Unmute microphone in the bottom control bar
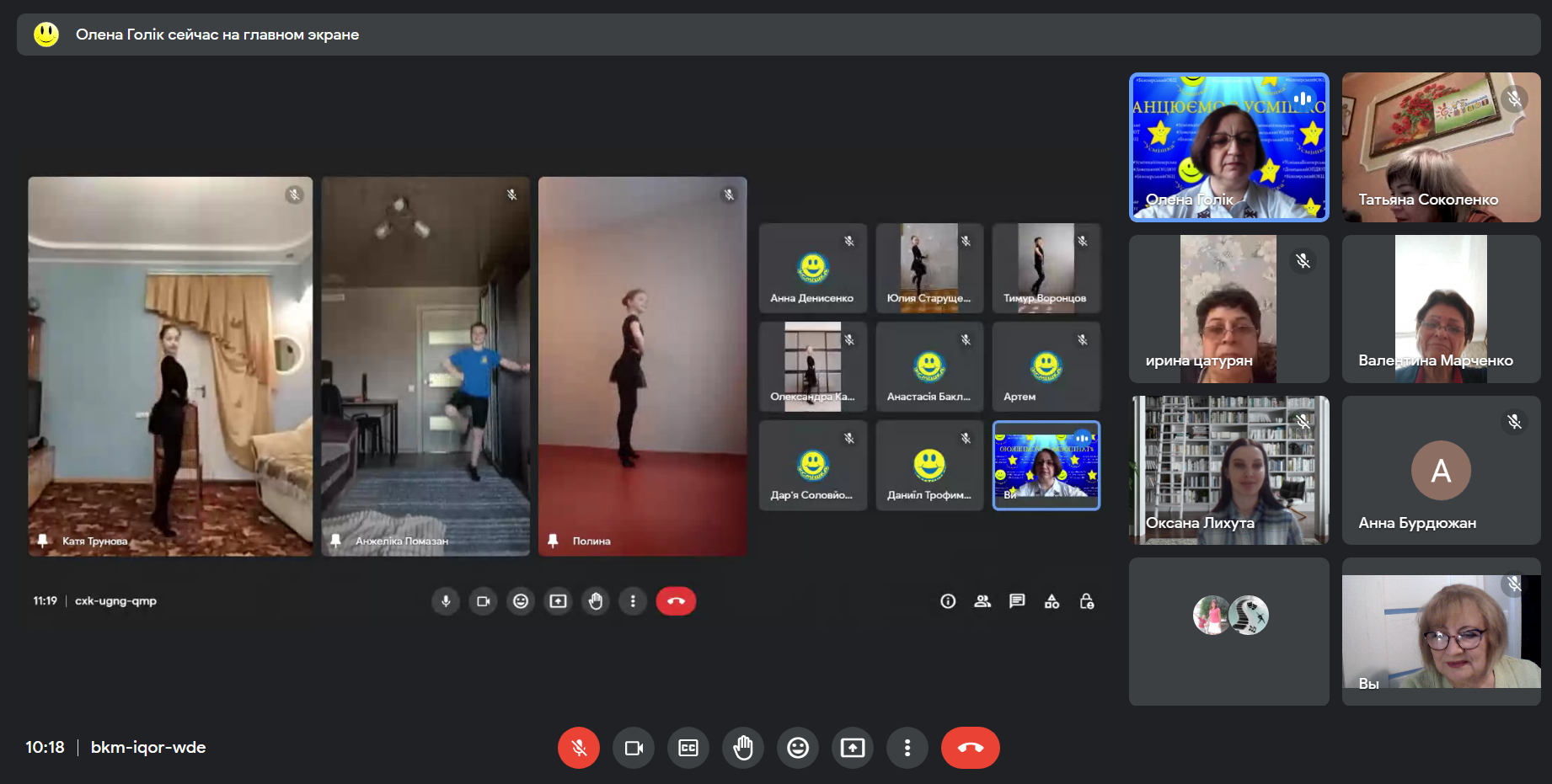The width and height of the screenshot is (1552, 784). coord(579,748)
